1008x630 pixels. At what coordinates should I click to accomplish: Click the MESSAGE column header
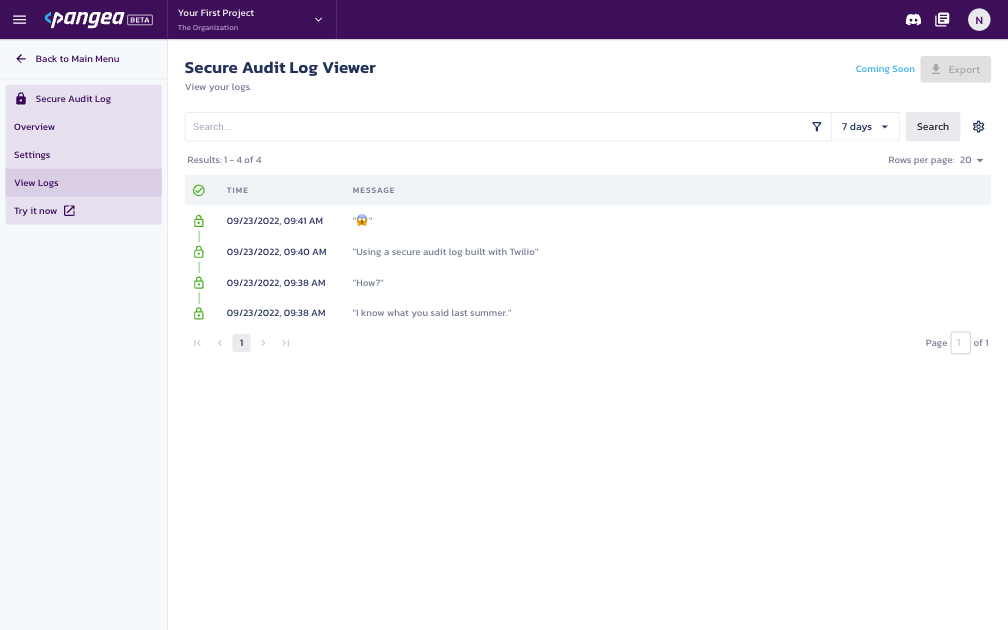click(x=374, y=190)
